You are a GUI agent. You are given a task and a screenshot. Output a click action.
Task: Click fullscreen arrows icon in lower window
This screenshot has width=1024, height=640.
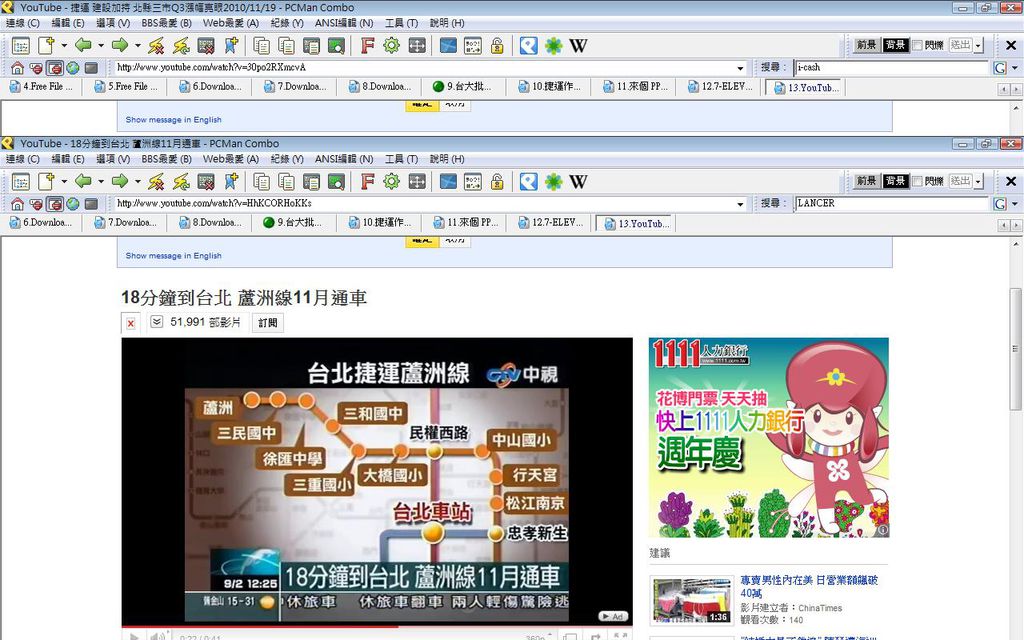(x=417, y=182)
